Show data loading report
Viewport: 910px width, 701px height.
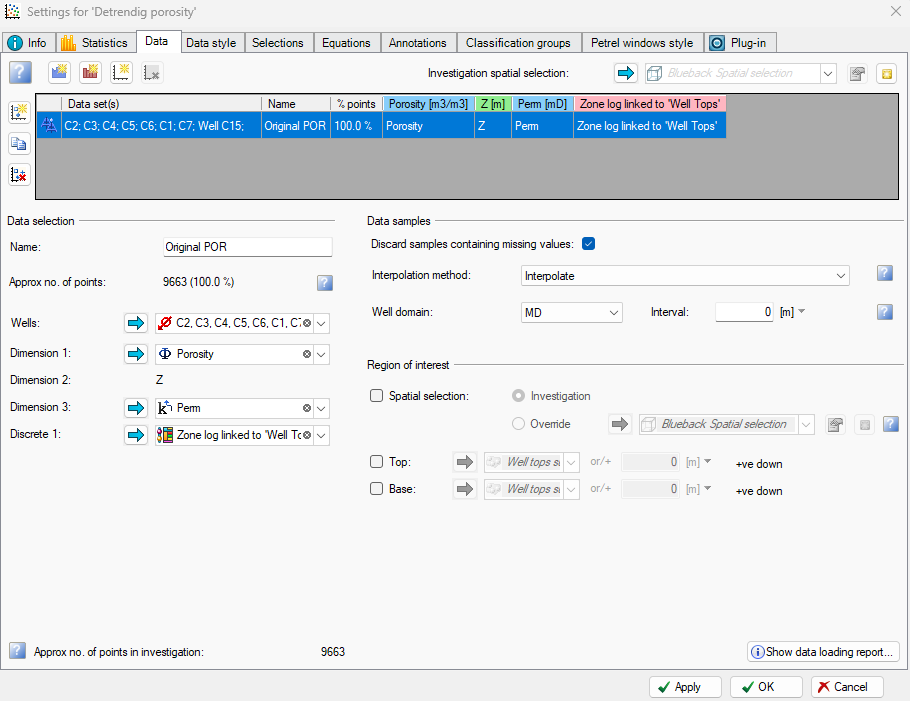click(823, 652)
